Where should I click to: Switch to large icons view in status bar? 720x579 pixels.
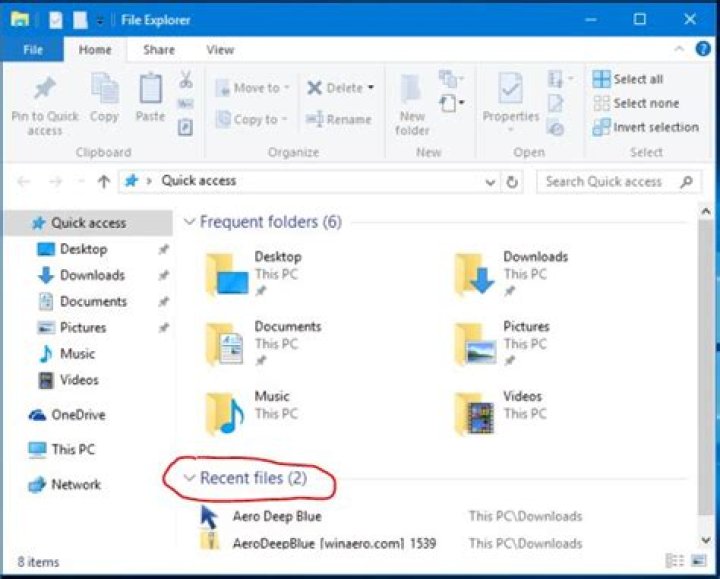point(699,561)
